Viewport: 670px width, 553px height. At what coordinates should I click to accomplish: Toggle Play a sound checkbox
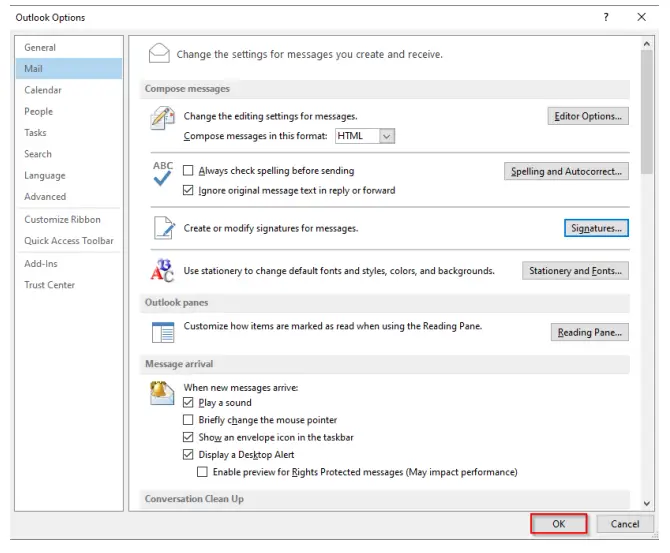tap(188, 403)
